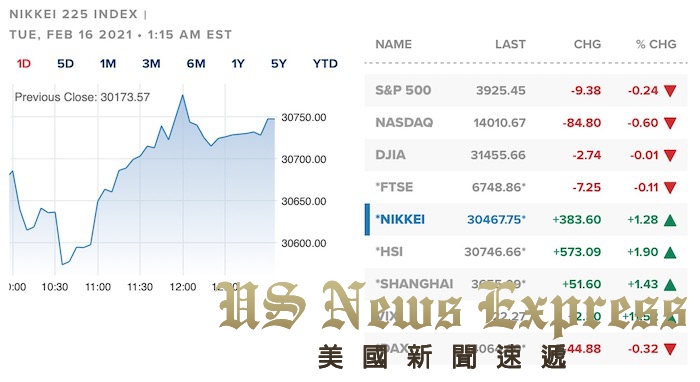This screenshot has height=382, width=700.
Task: Switch chart to 1M range
Action: click(108, 64)
